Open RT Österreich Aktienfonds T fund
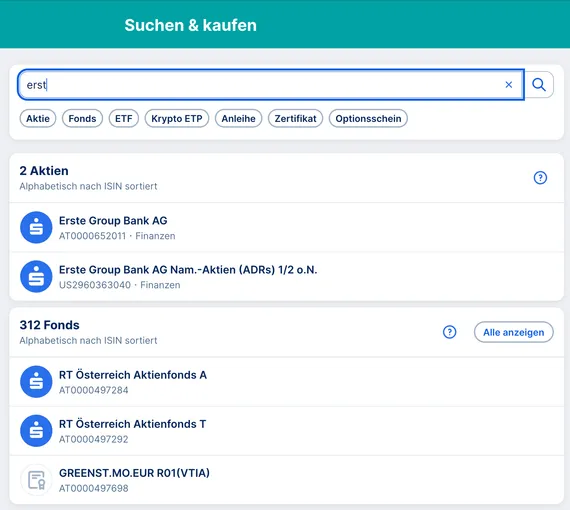 [x=286, y=431]
